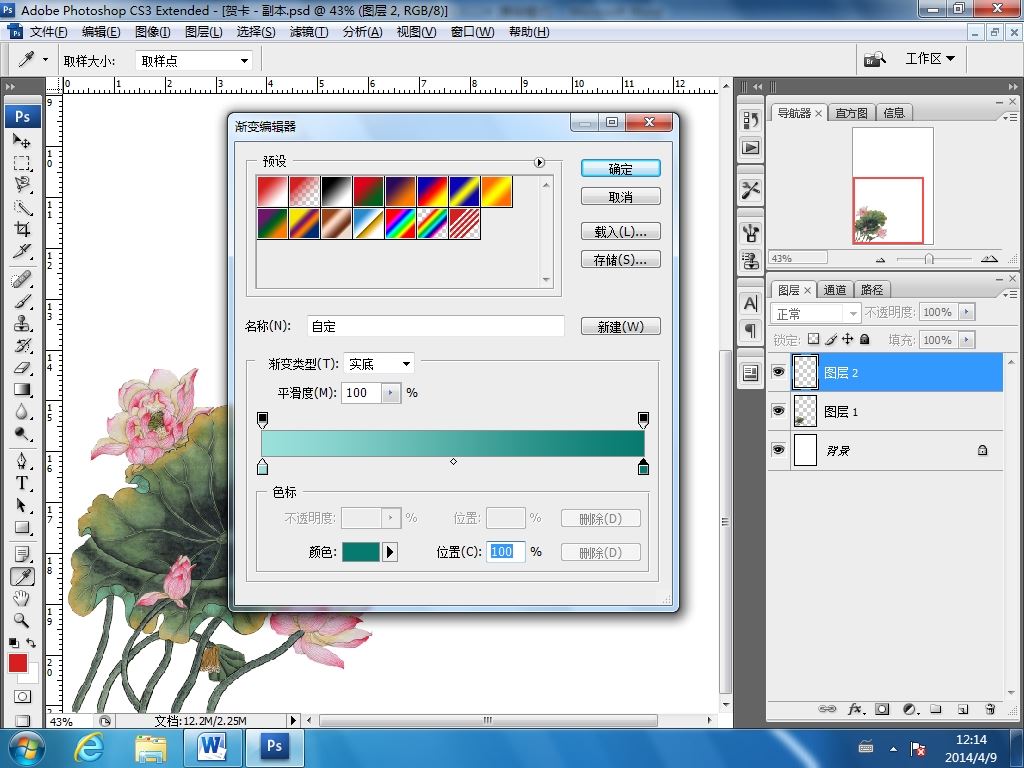This screenshot has height=768, width=1024.
Task: Select the Path Selection tool
Action: click(22, 505)
